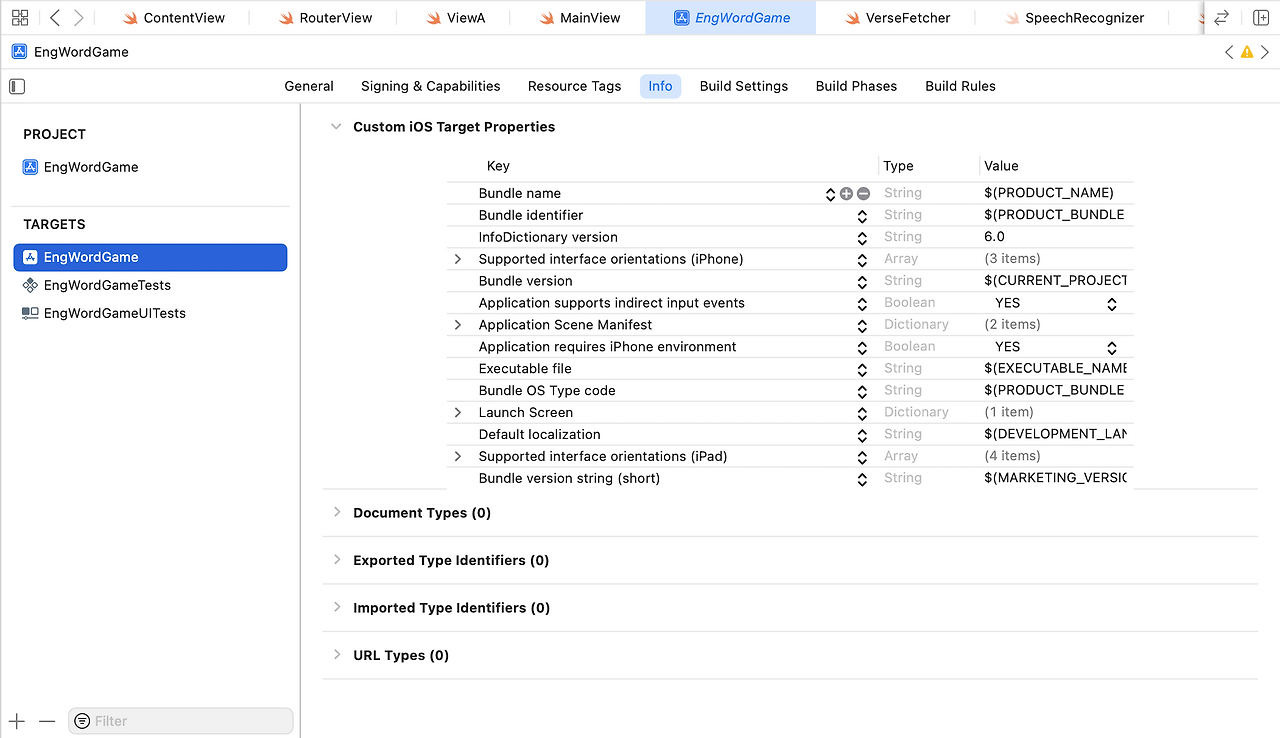
Task: Click the Value column header
Action: 1001,166
